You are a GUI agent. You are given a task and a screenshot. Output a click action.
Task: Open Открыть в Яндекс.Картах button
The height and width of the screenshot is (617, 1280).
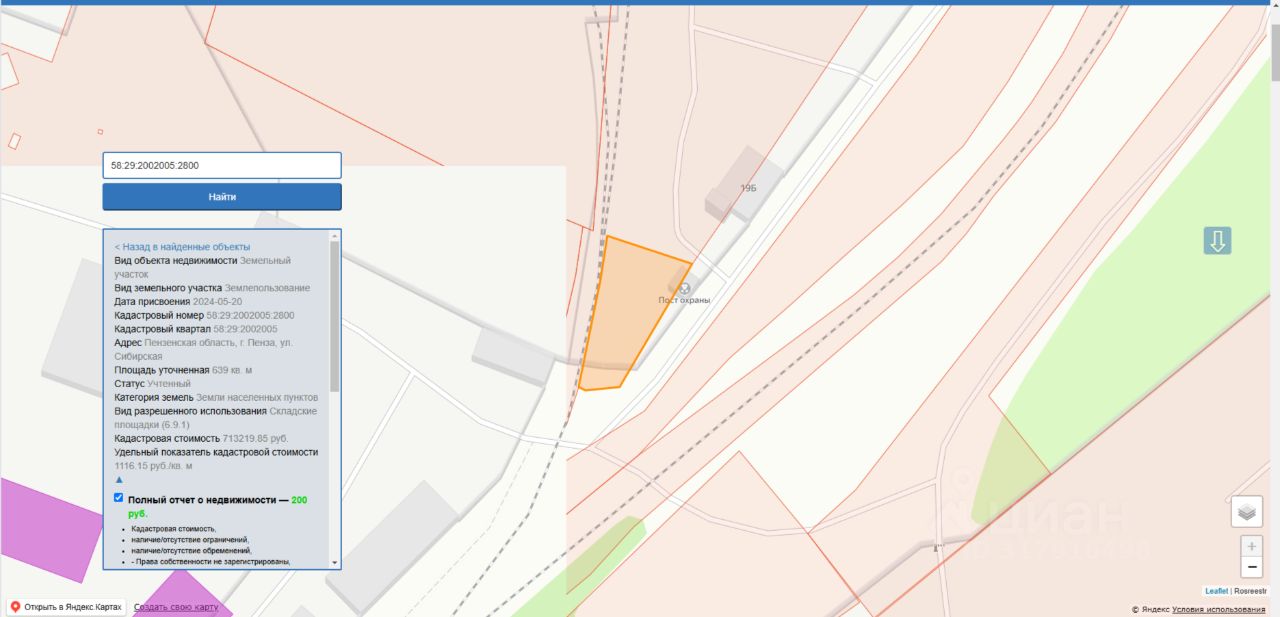click(x=67, y=607)
